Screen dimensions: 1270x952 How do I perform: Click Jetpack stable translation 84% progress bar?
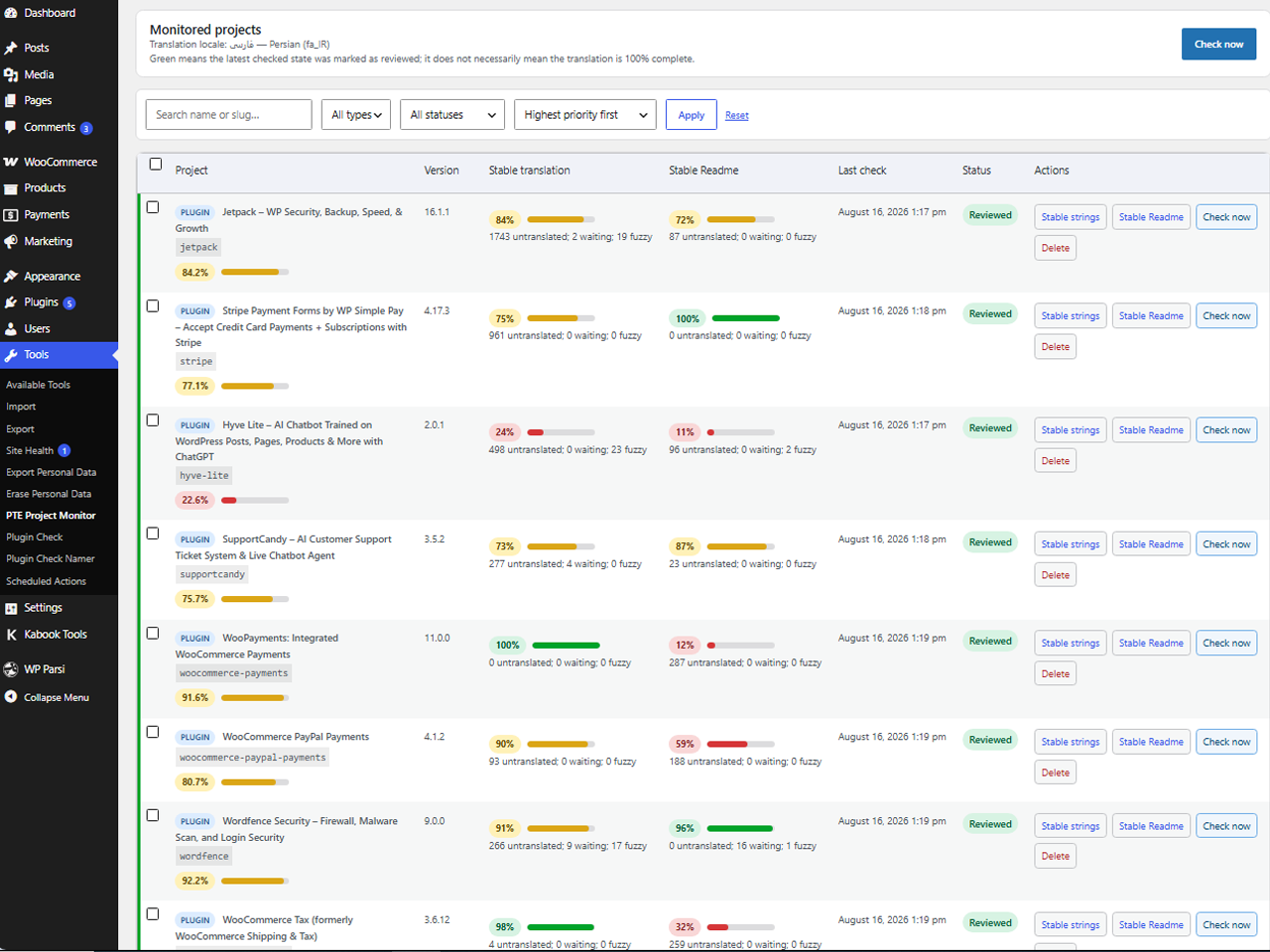[x=562, y=219]
